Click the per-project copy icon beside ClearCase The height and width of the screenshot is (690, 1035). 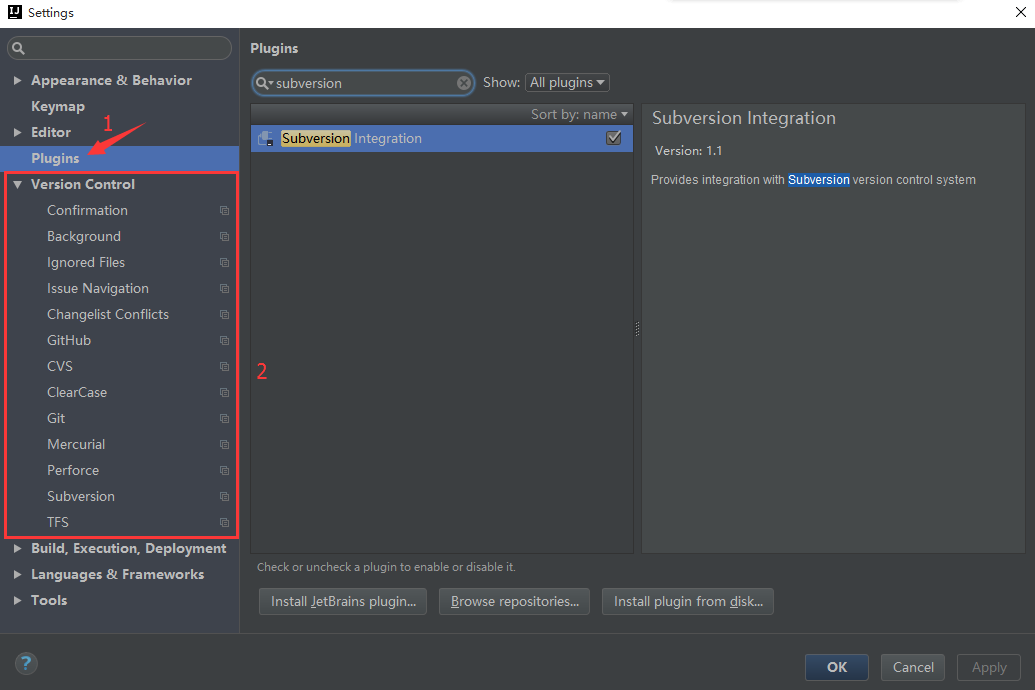(x=224, y=392)
